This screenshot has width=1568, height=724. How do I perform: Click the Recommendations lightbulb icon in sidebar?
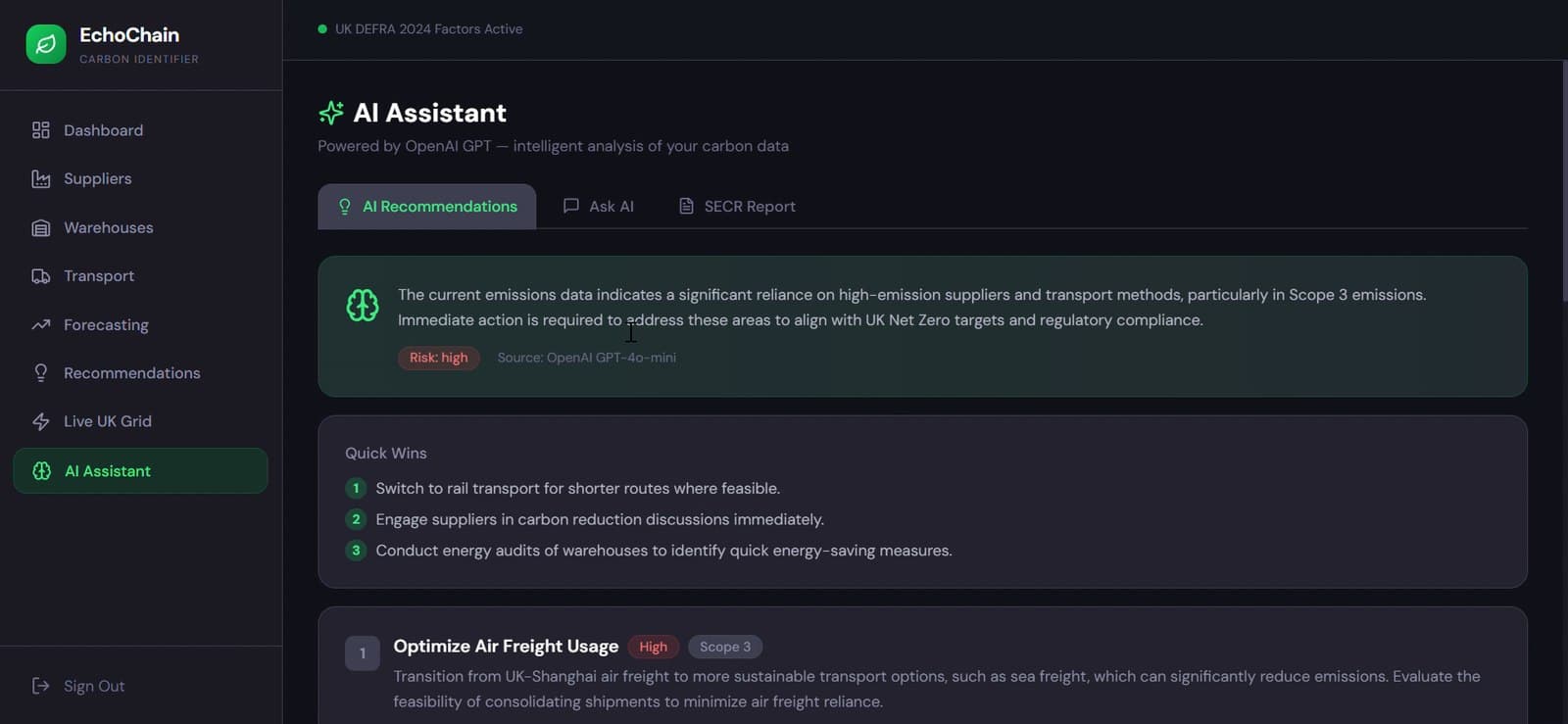pyautogui.click(x=40, y=373)
